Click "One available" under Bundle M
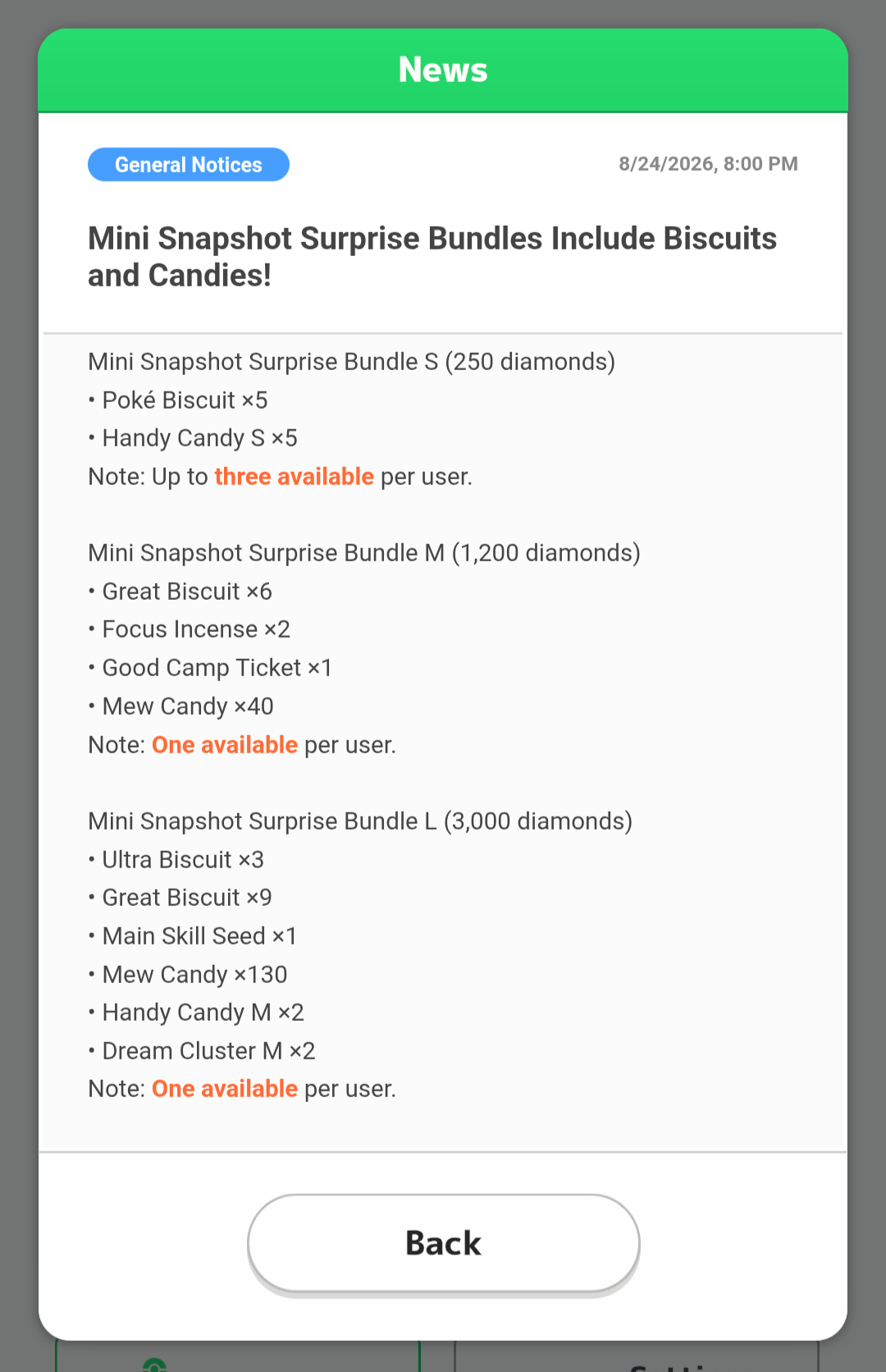The width and height of the screenshot is (886, 1372). tap(225, 745)
